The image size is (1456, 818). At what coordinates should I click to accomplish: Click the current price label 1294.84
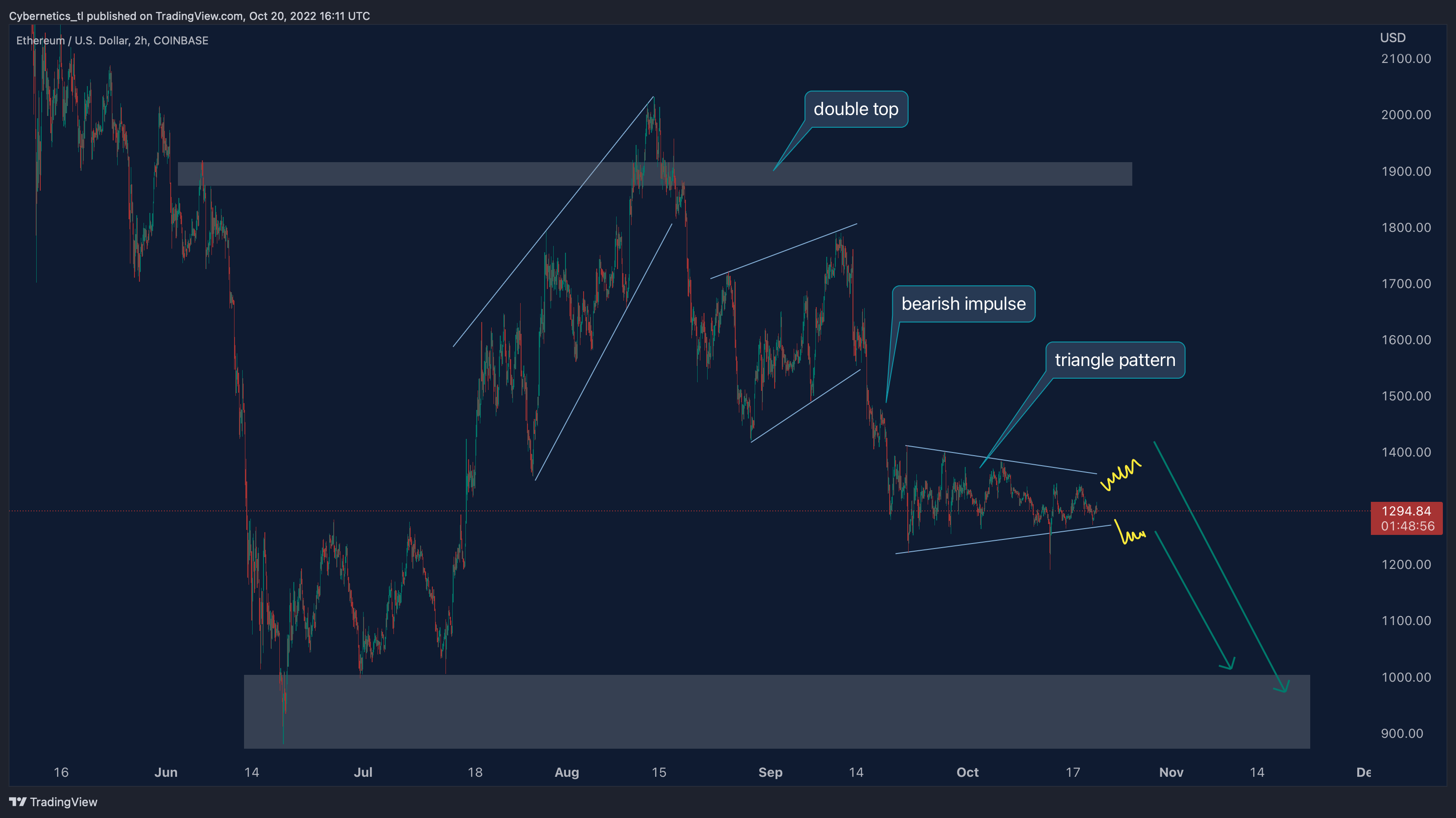[x=1406, y=511]
